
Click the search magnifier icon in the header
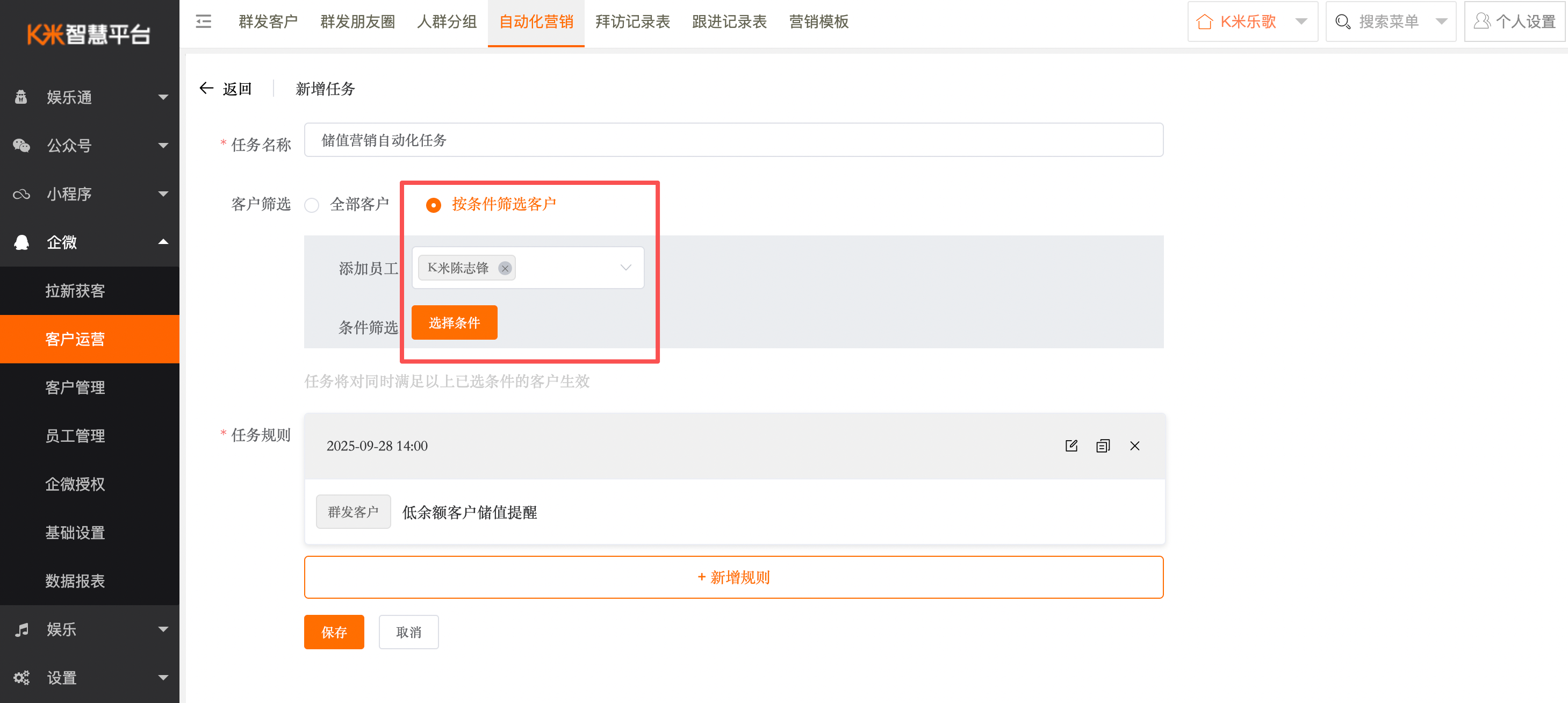1342,22
